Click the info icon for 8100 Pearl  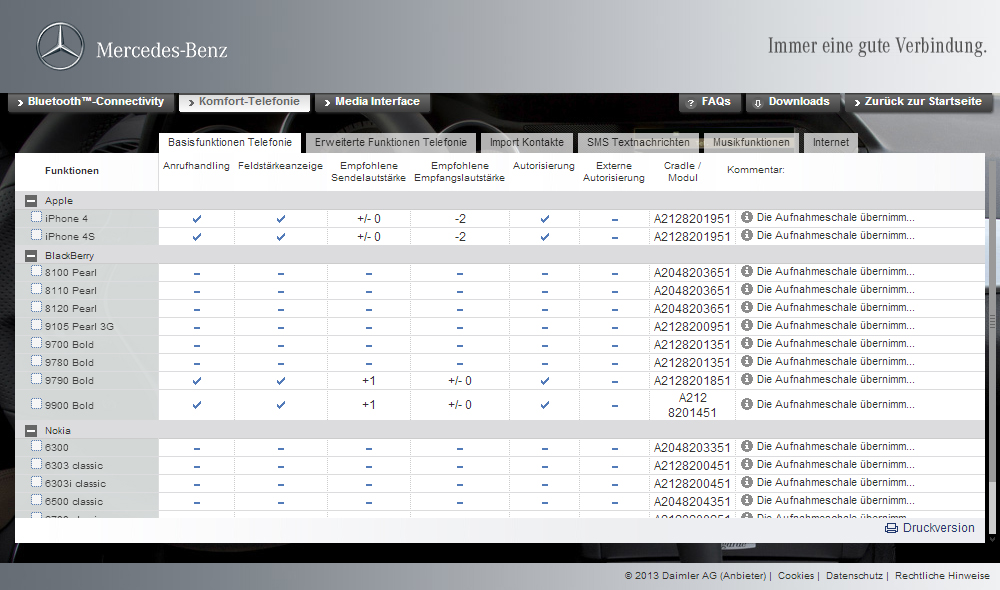(x=747, y=272)
